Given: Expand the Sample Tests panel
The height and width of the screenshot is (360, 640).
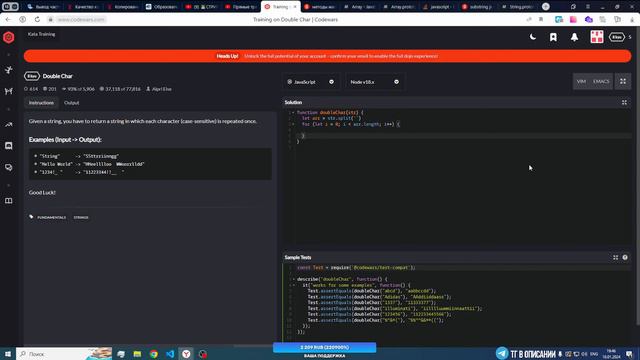Looking at the screenshot, I should [x=616, y=258].
